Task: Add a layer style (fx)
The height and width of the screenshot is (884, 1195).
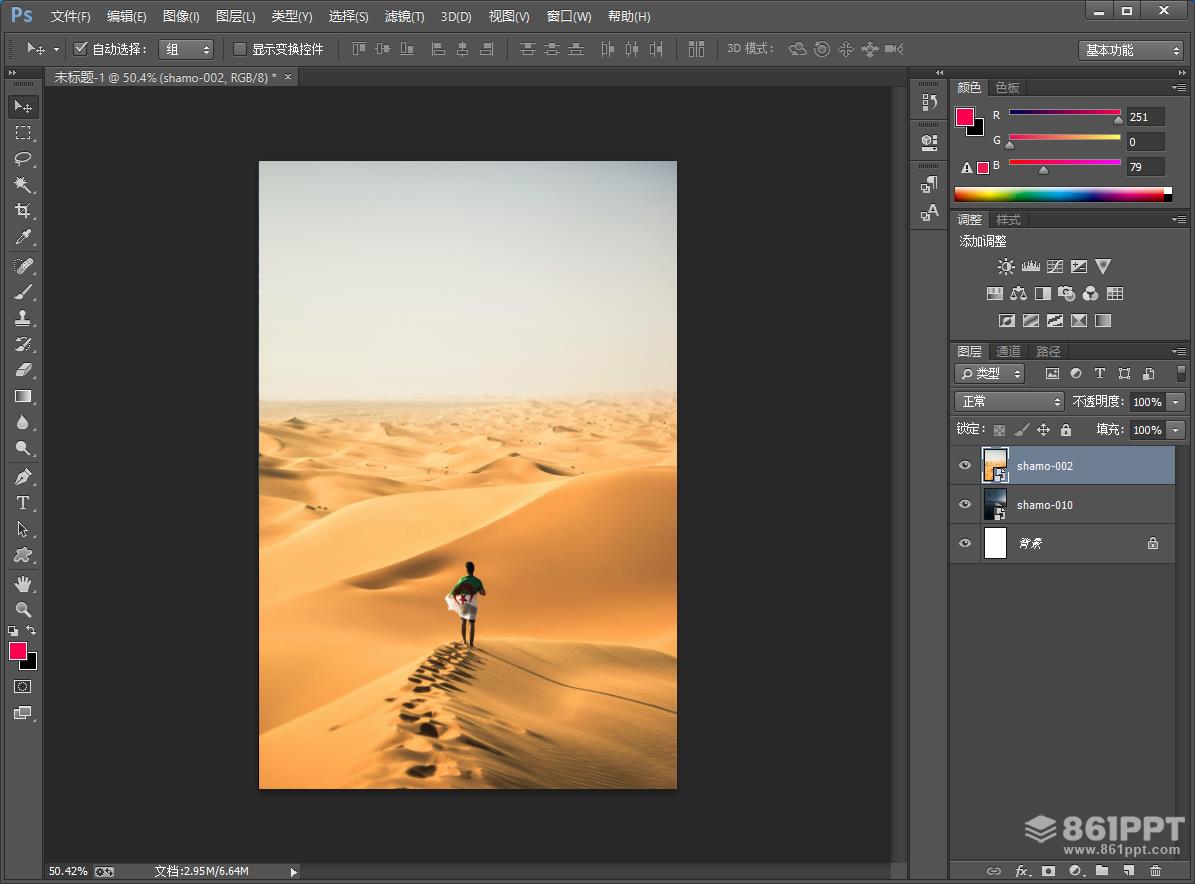Action: pos(1022,870)
